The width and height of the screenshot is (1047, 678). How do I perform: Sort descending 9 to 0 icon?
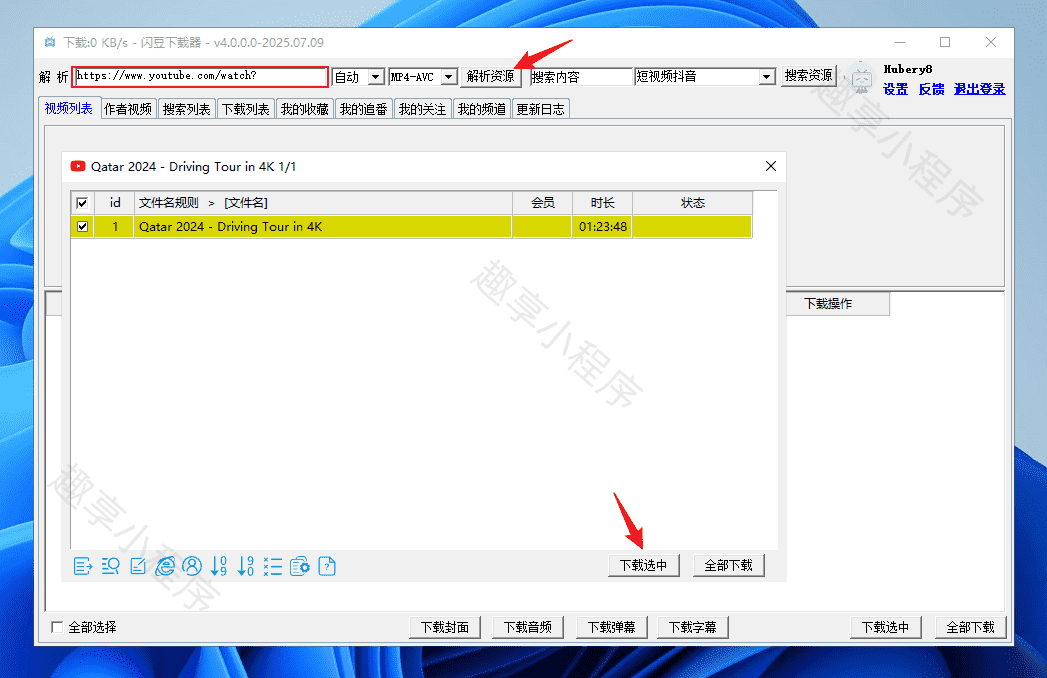(246, 566)
